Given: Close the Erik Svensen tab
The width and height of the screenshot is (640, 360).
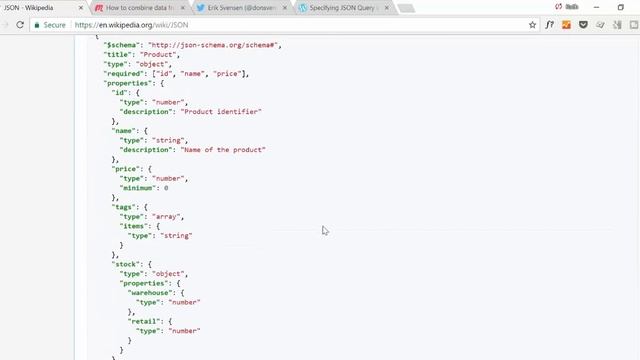Looking at the screenshot, I should (x=284, y=8).
